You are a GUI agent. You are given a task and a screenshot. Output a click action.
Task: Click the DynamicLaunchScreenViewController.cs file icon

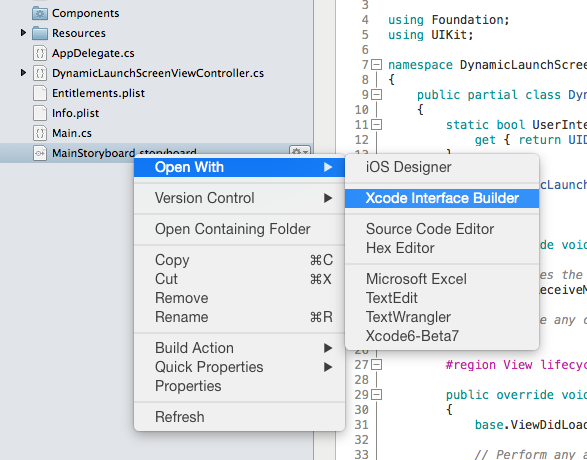click(40, 73)
